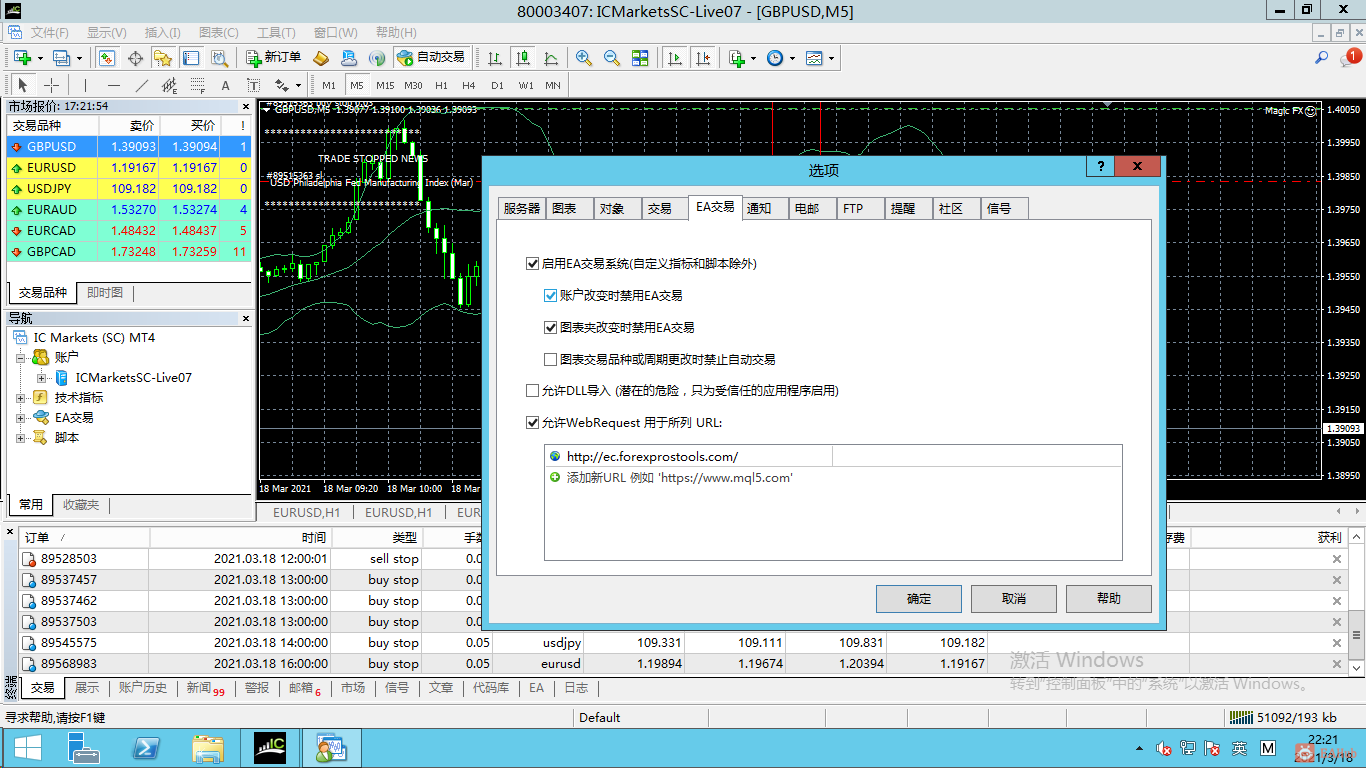Expand the 技术指标 tree node

(21, 397)
